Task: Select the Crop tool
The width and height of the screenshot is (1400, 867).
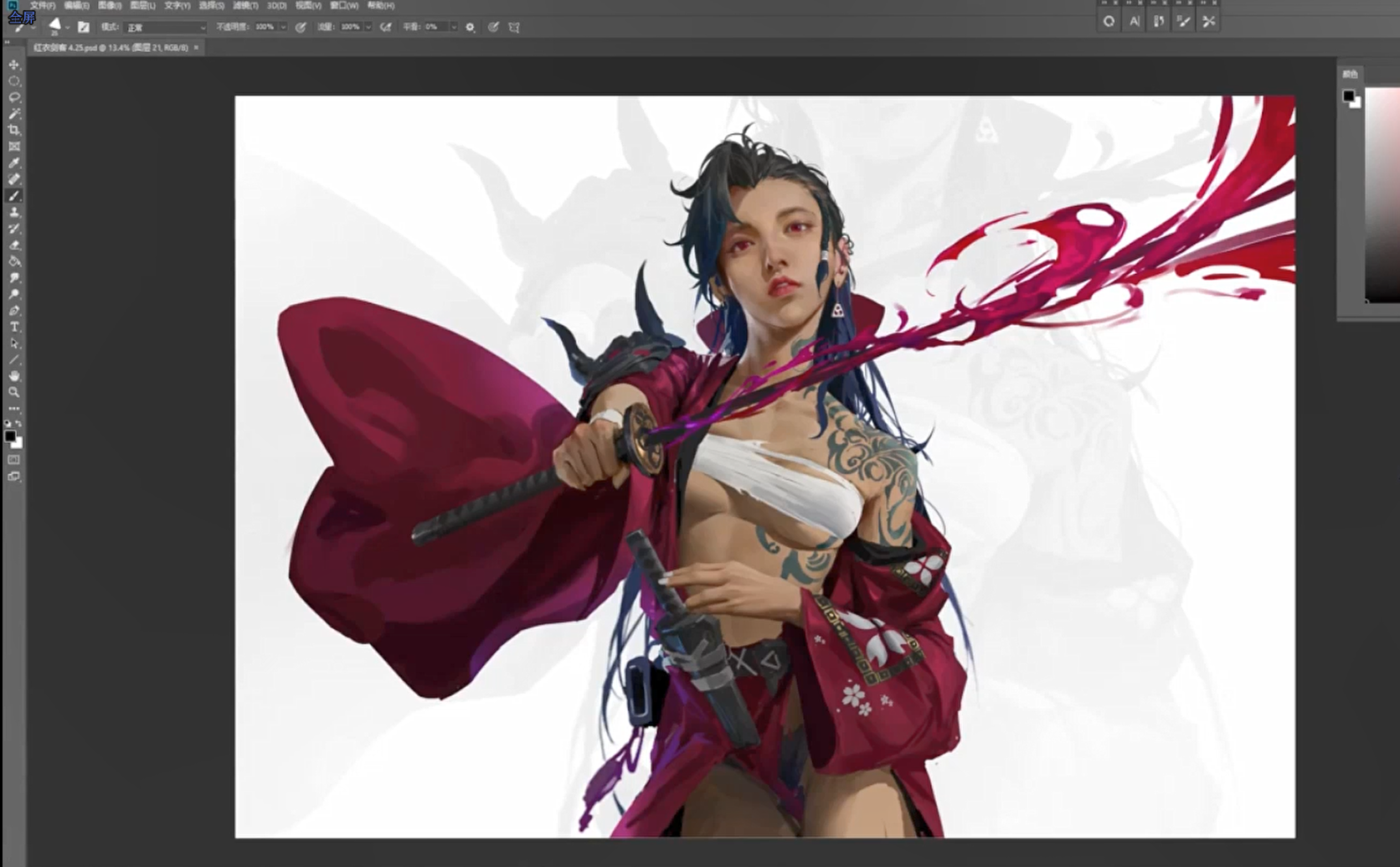Action: (14, 130)
